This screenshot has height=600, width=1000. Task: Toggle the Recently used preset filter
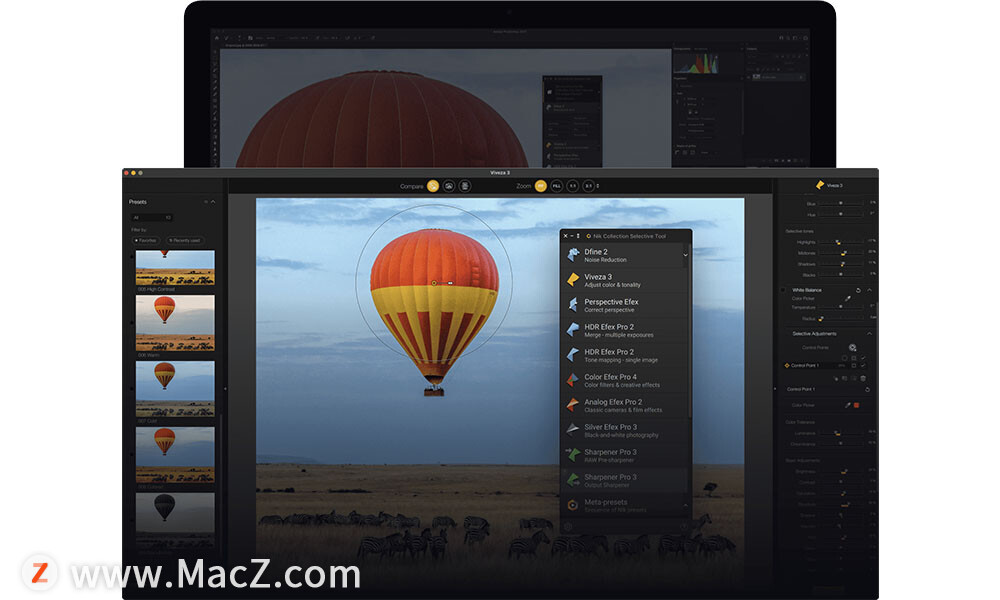click(x=184, y=240)
